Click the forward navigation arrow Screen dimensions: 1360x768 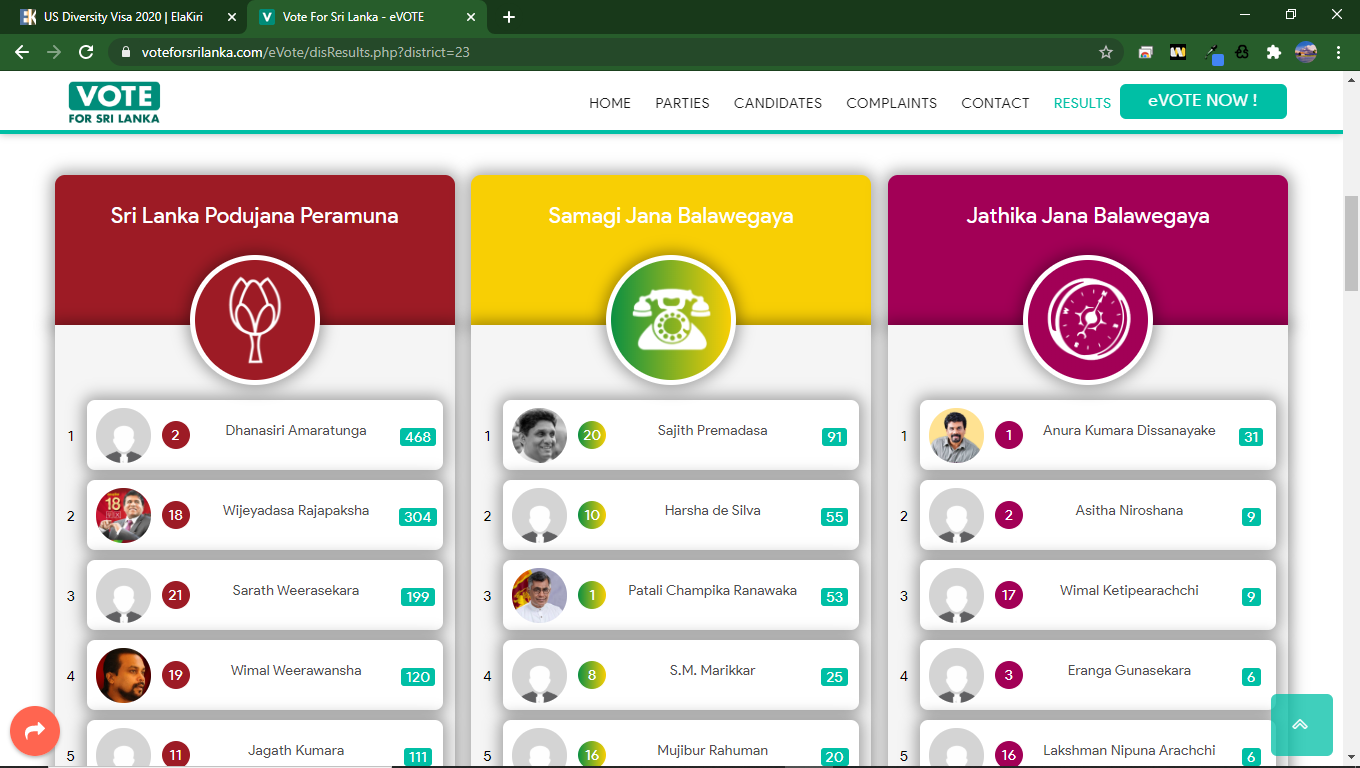coord(54,52)
